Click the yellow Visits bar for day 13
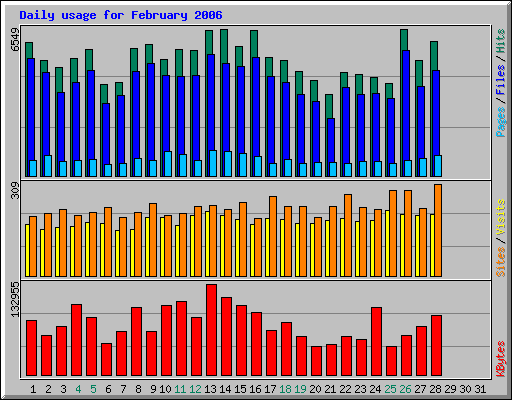Image resolution: width=512 pixels, height=400 pixels. tap(207, 244)
